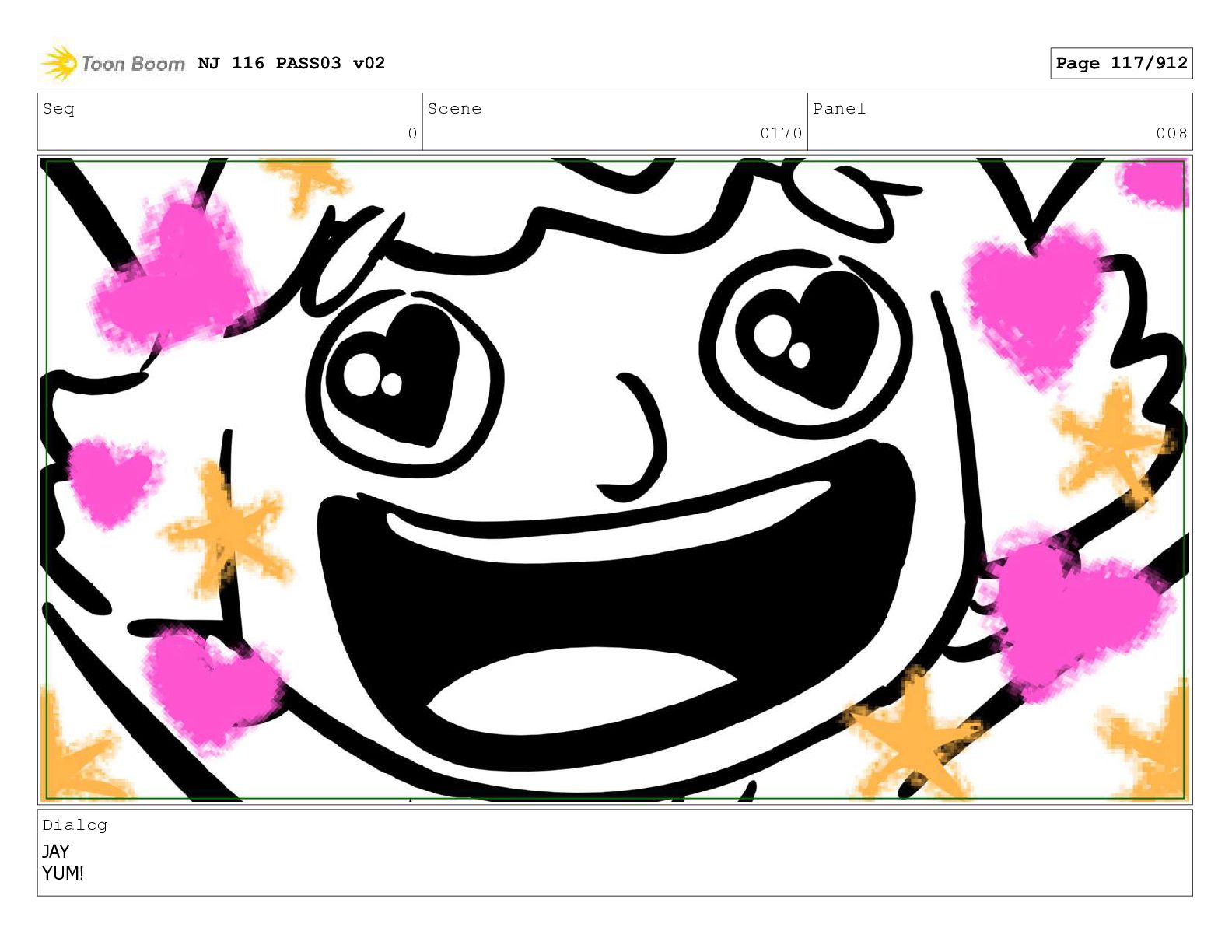Image resolution: width=1232 pixels, height=952 pixels.
Task: Click the Panel number 008
Action: pos(1171,134)
